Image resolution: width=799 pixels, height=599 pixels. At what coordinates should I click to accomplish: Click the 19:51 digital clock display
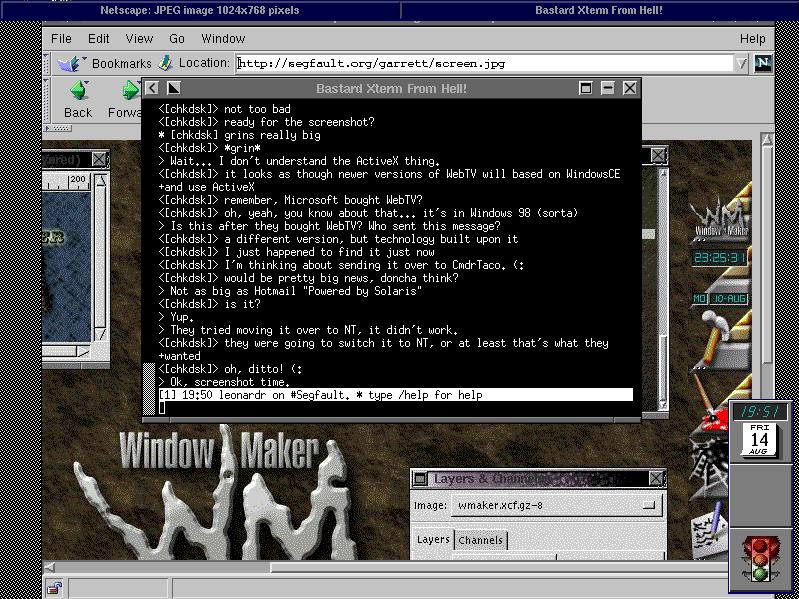[759, 412]
